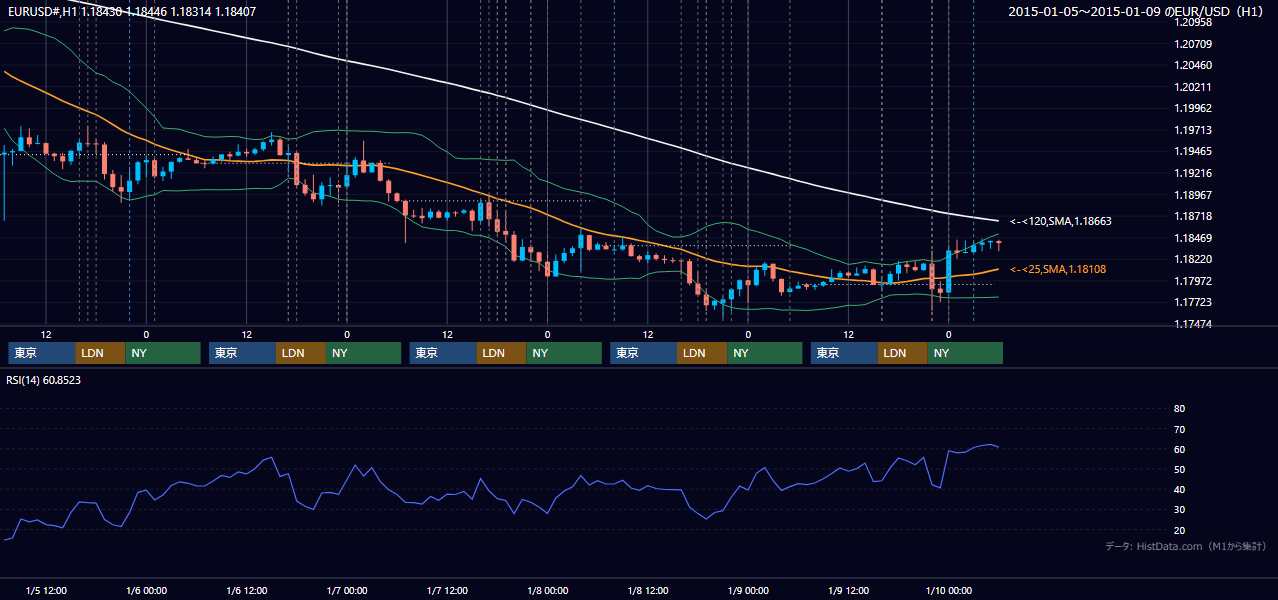1278x600 pixels.
Task: Select the first 東京 session block
Action: click(42, 353)
